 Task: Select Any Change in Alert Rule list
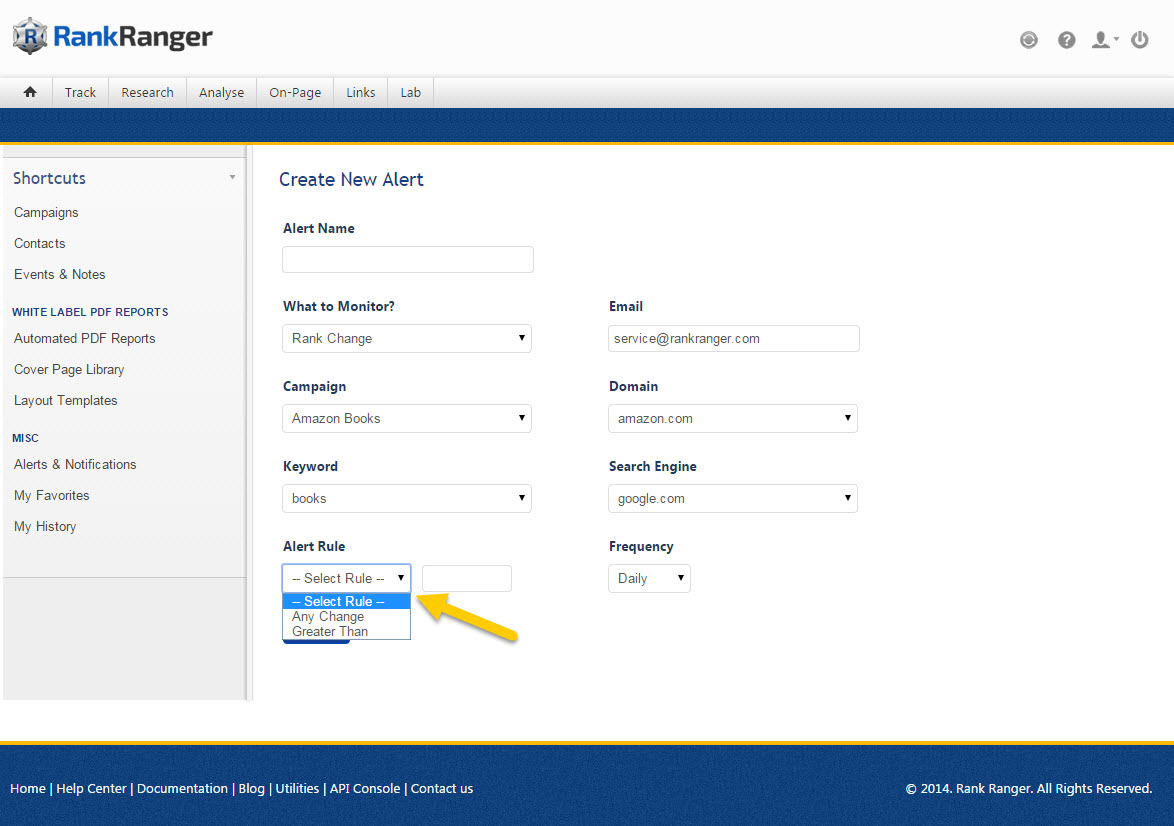pos(328,617)
